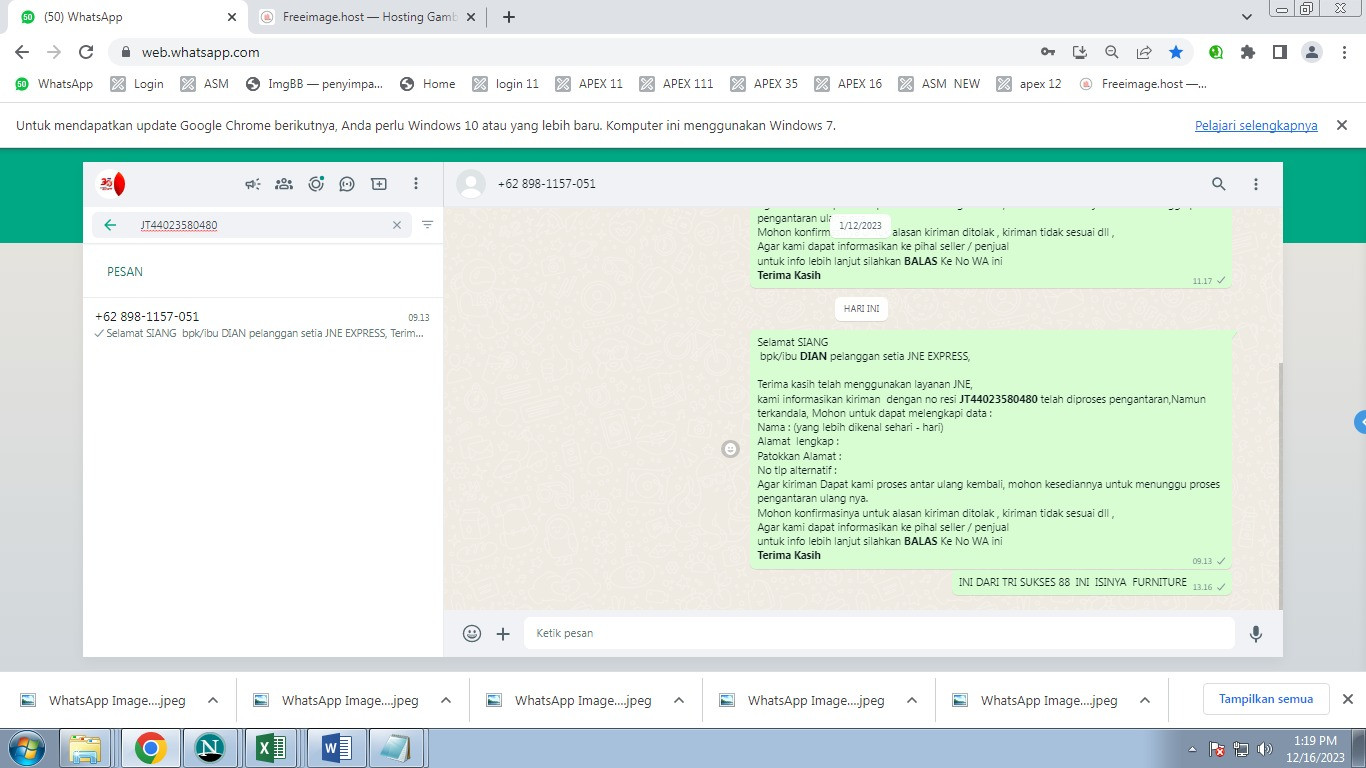Install the app from address bar icon

(x=1079, y=52)
